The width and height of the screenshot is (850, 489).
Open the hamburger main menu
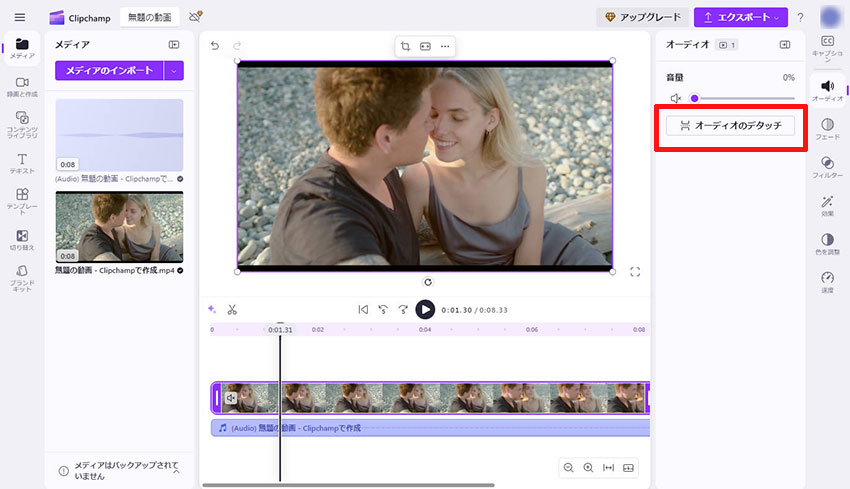[20, 17]
